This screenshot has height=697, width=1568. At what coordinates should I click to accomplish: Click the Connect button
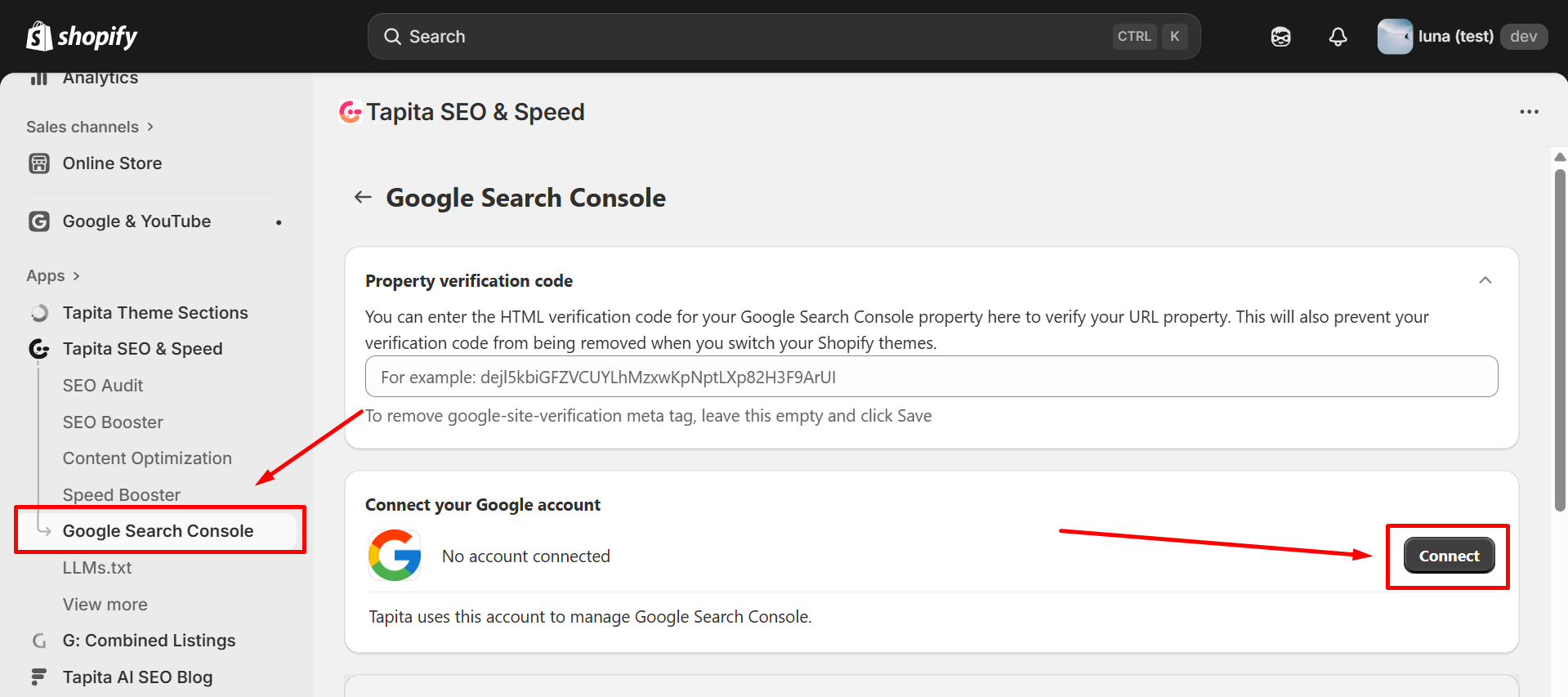point(1449,556)
